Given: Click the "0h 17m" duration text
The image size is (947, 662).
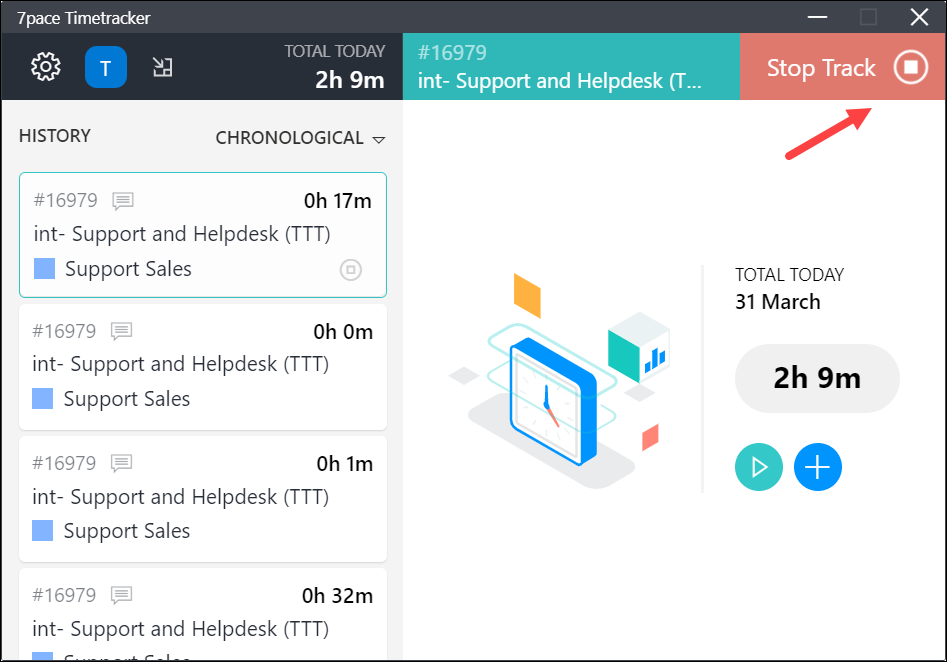Looking at the screenshot, I should (338, 201).
